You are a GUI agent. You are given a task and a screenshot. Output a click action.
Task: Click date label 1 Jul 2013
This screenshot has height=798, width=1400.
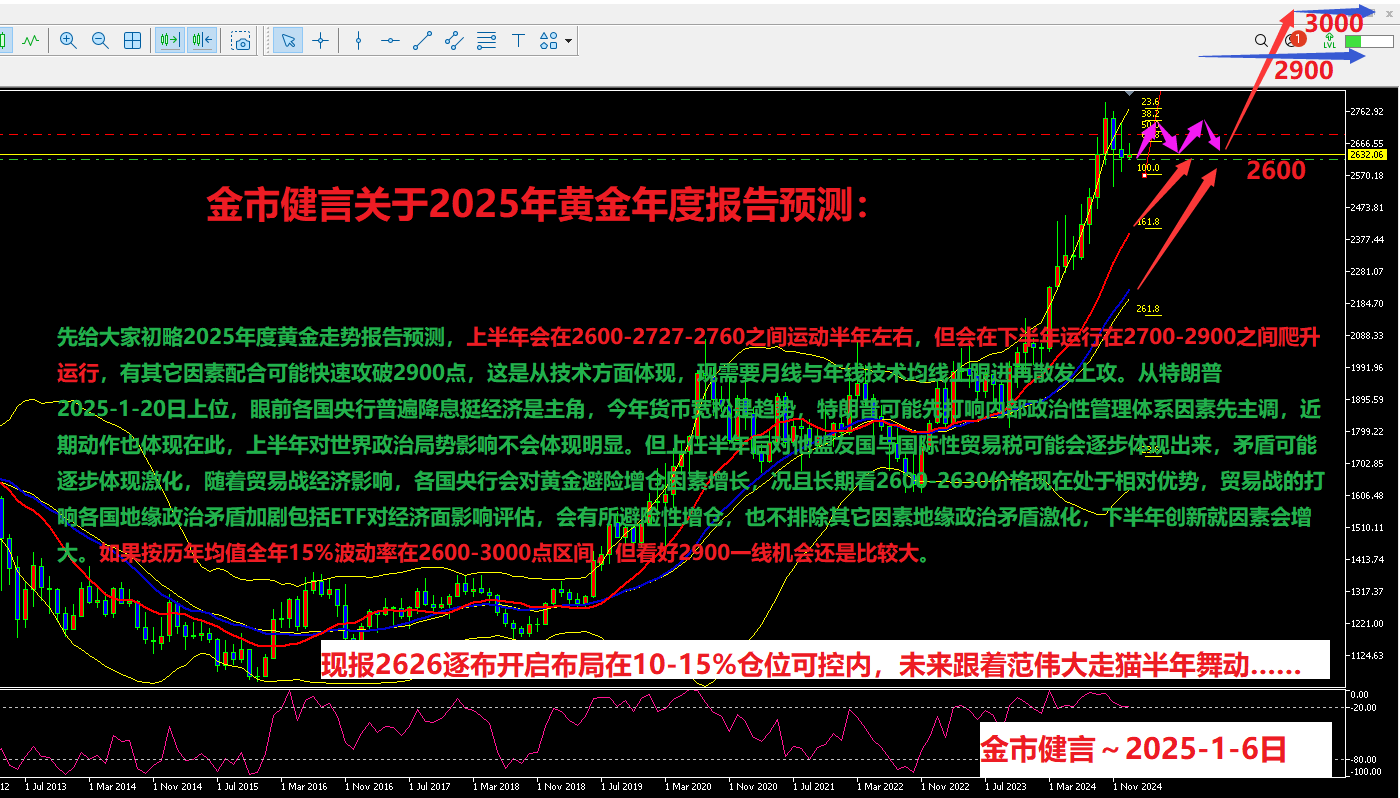47,787
